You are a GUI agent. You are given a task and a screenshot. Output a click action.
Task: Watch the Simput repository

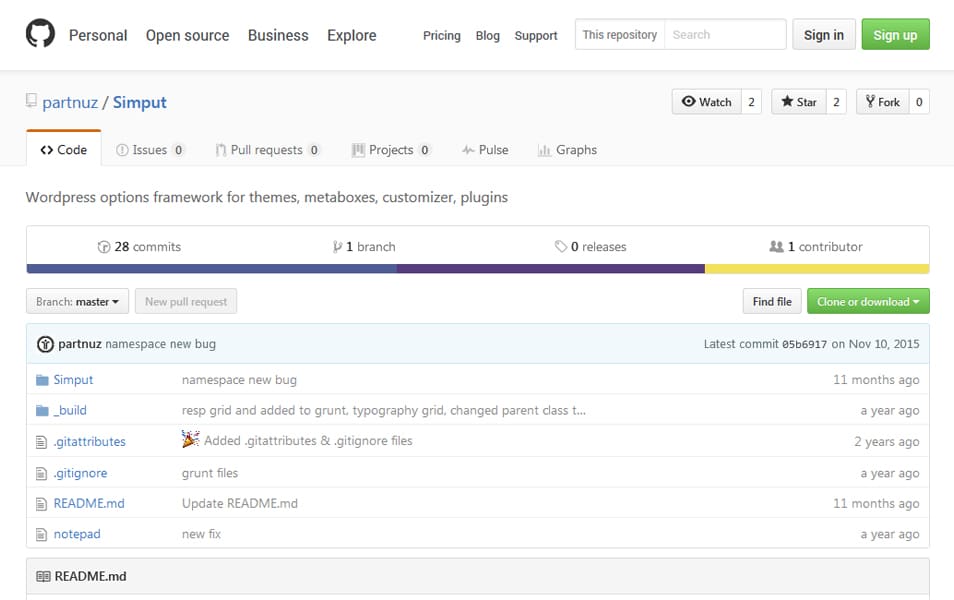tap(706, 102)
